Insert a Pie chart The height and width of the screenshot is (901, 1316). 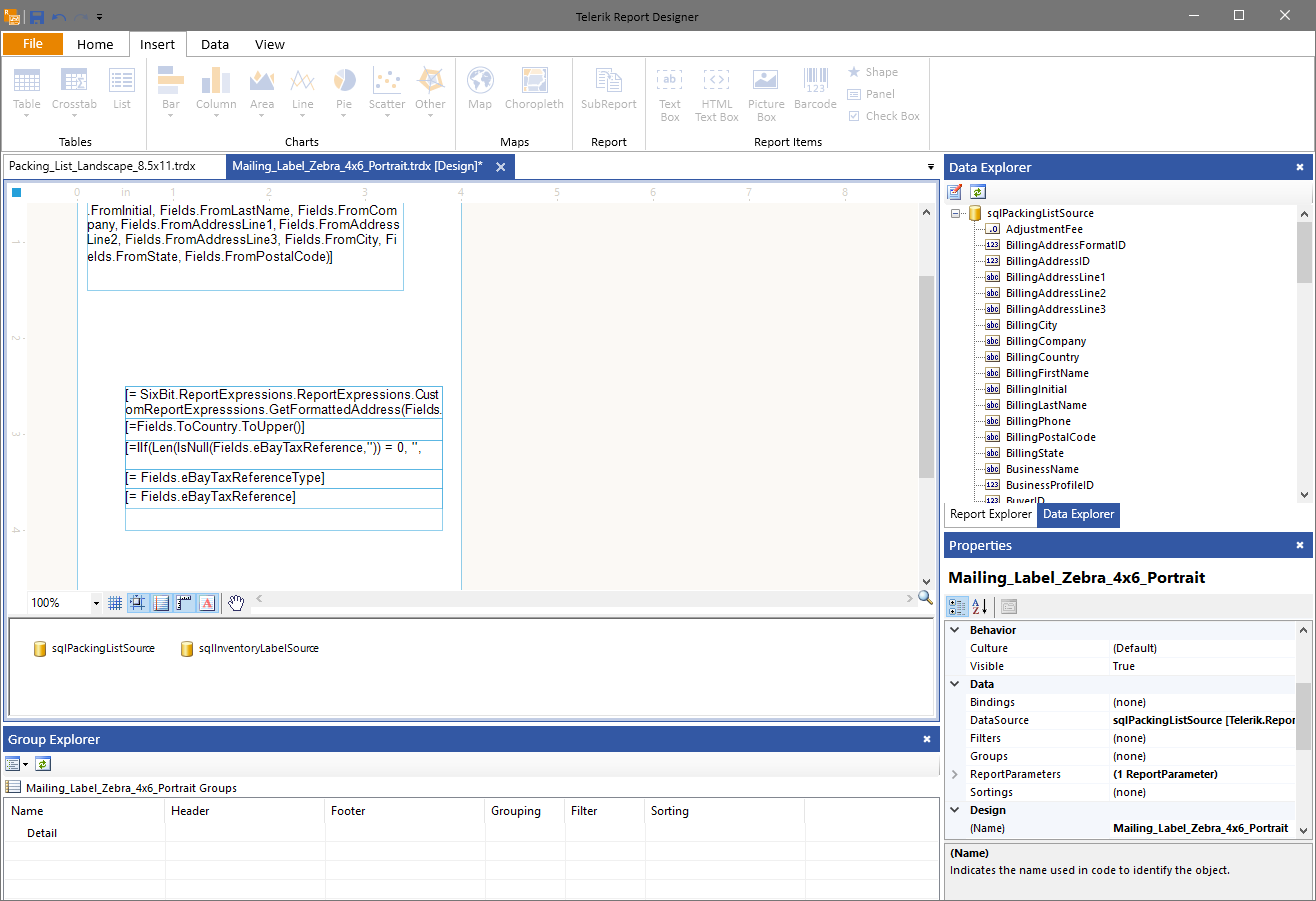coord(344,93)
